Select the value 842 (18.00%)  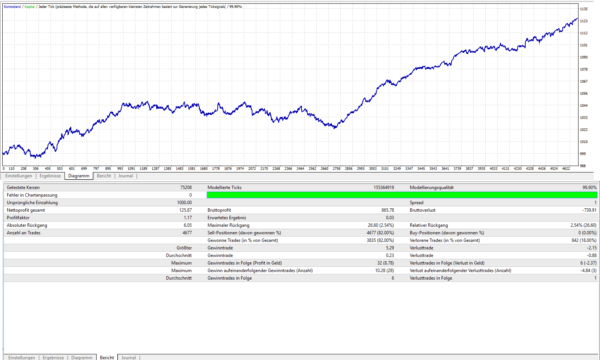pos(584,240)
